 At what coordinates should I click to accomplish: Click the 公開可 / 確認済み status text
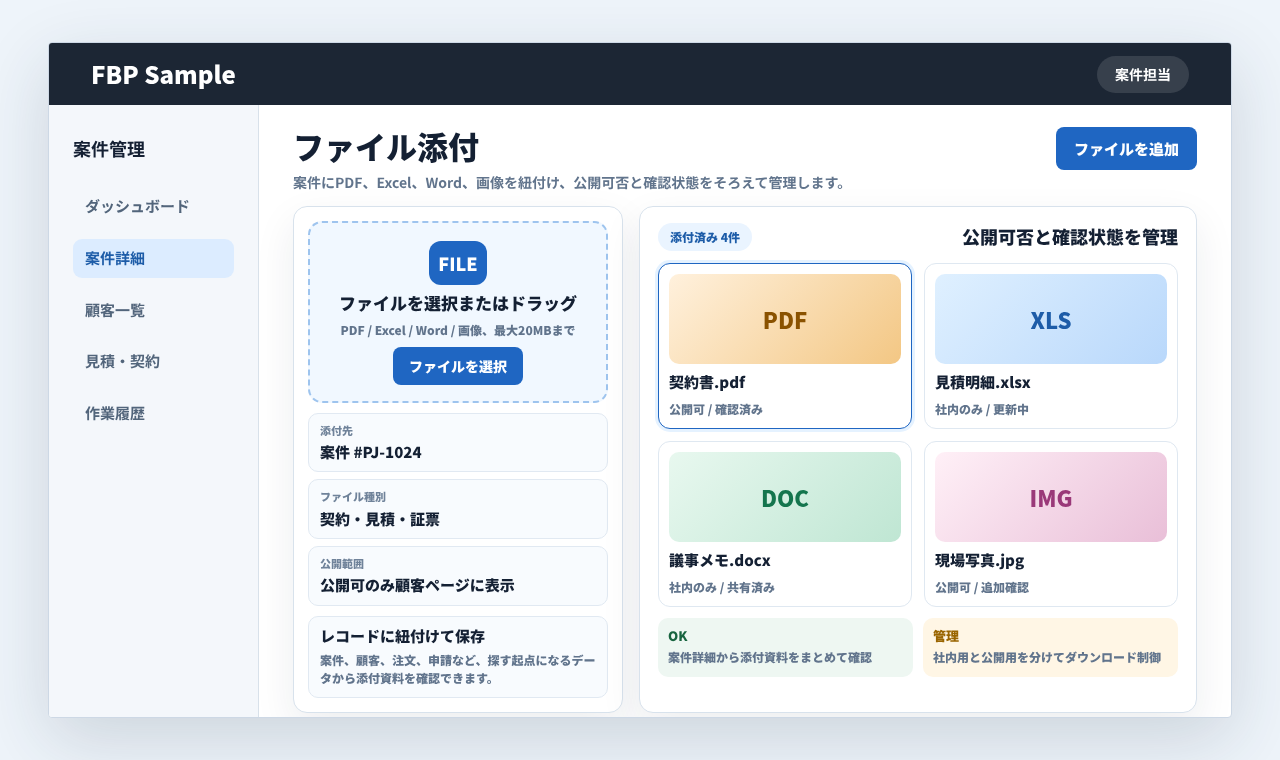click(716, 410)
